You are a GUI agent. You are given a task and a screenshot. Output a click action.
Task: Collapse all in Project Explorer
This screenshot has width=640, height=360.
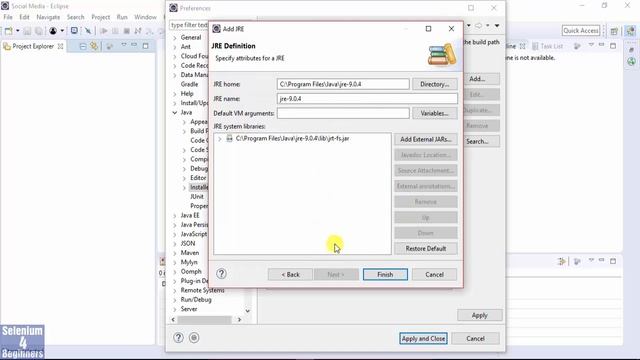coord(83,46)
